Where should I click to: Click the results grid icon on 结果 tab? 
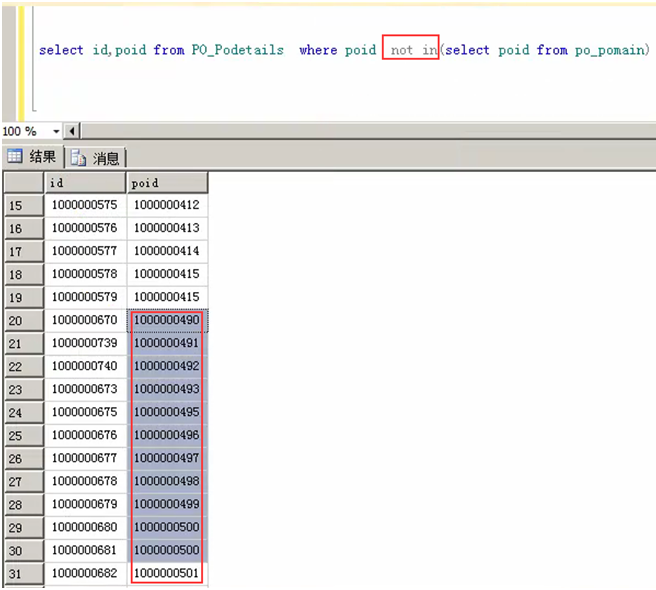tap(15, 156)
